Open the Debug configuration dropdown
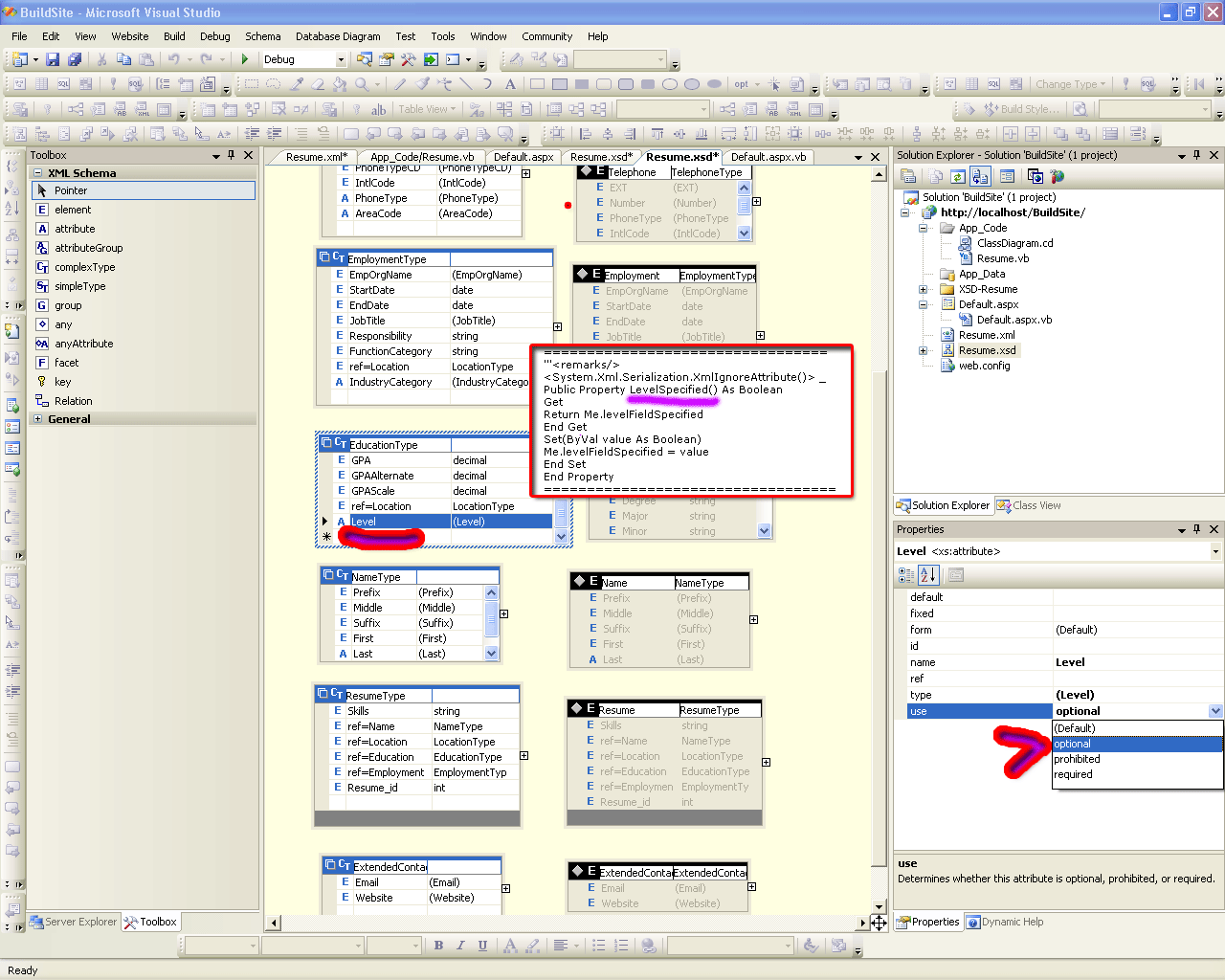The width and height of the screenshot is (1225, 980). pyautogui.click(x=341, y=59)
